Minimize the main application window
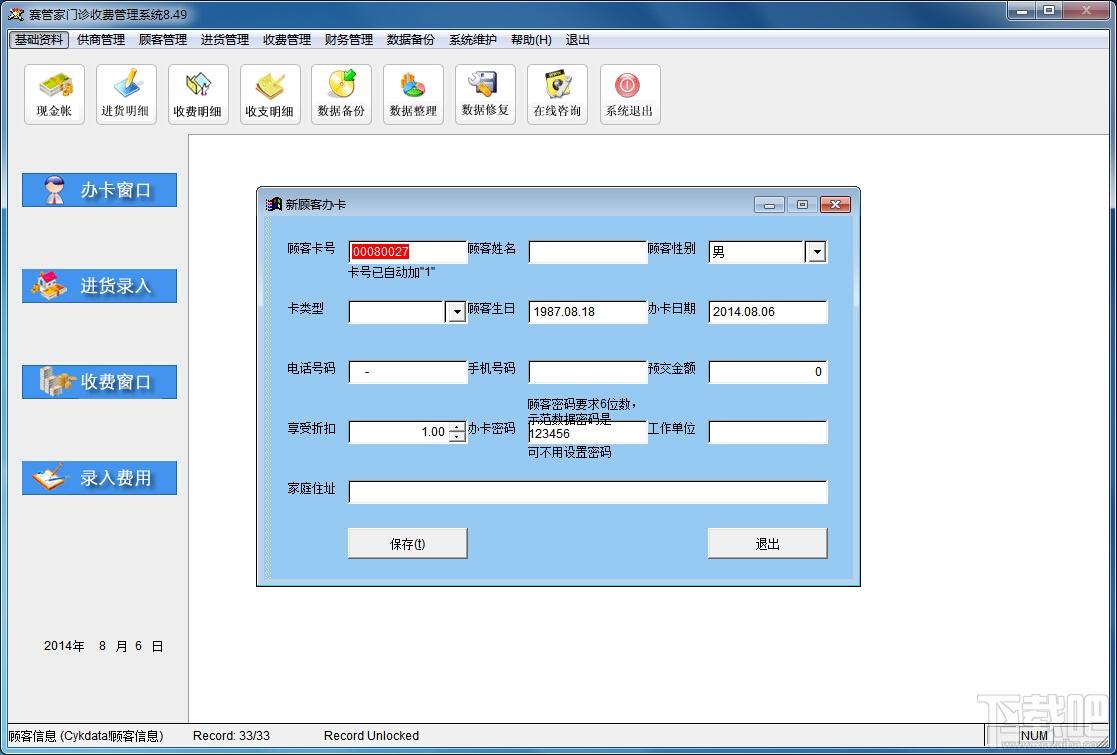This screenshot has width=1117, height=755. click(1023, 10)
